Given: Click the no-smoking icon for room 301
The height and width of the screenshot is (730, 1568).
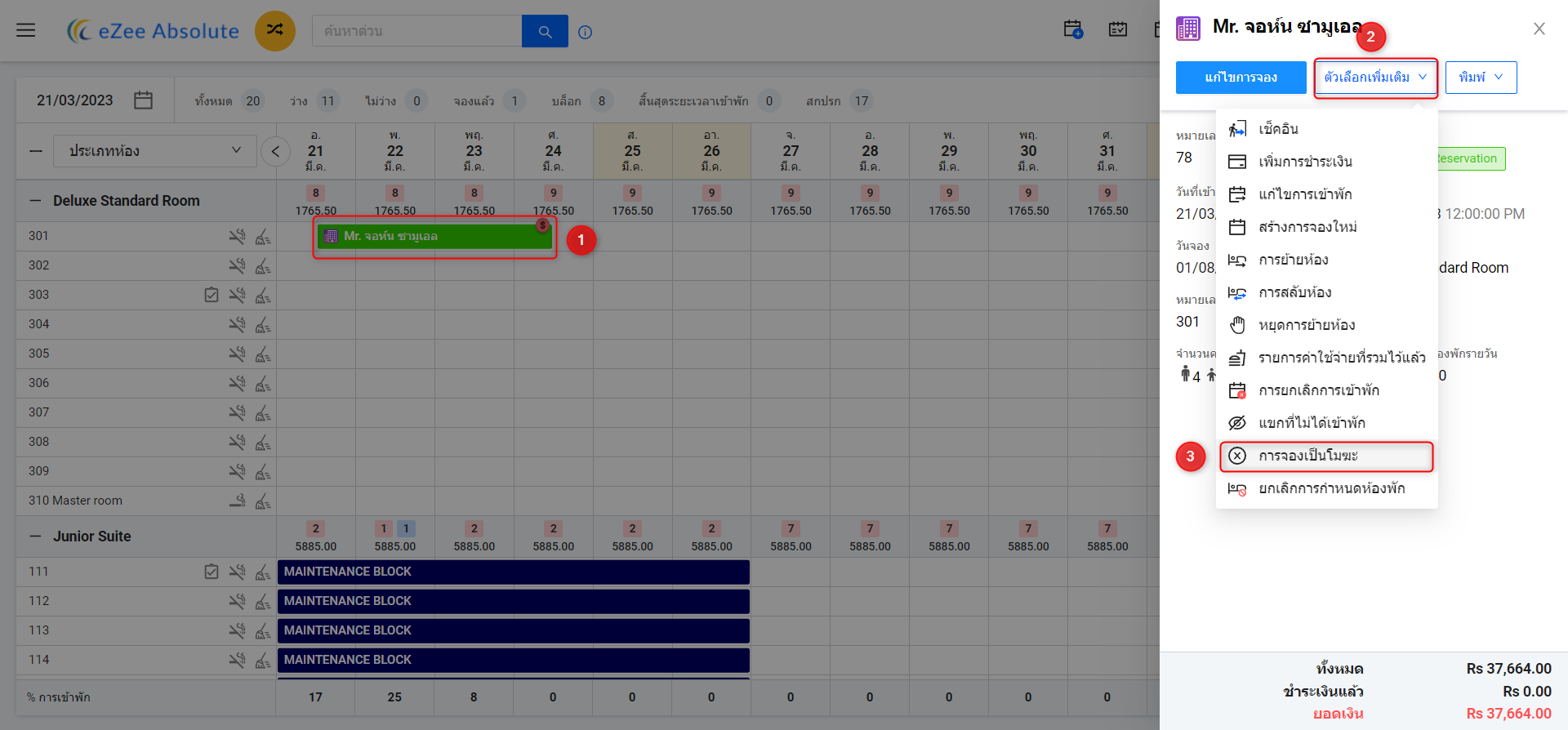Looking at the screenshot, I should pos(237,236).
